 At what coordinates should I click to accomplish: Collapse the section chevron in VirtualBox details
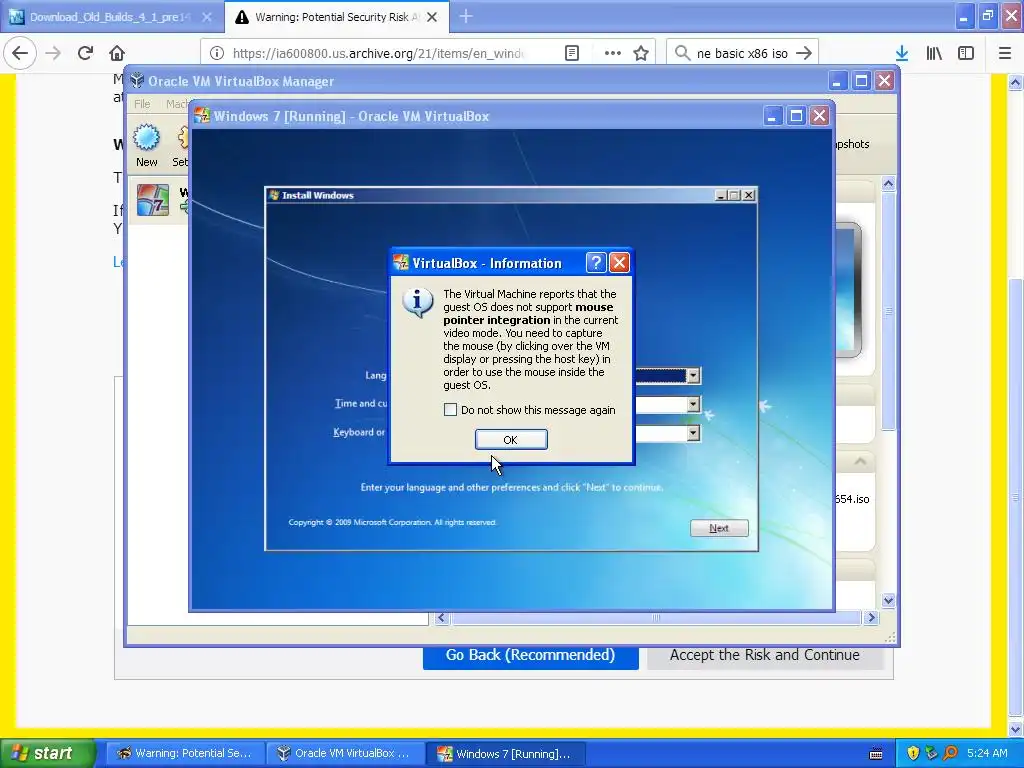click(x=860, y=462)
